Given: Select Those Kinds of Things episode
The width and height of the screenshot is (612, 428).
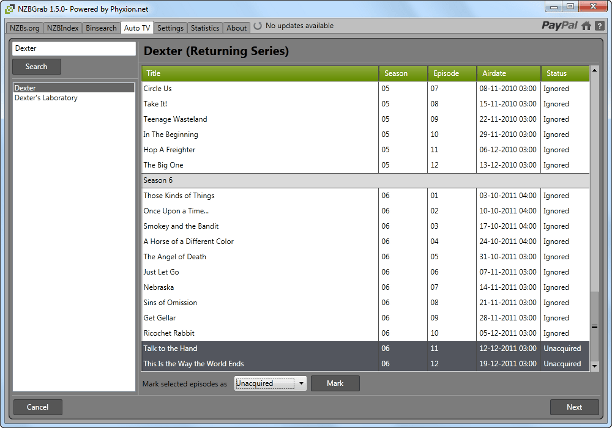Looking at the screenshot, I should coord(365,195).
